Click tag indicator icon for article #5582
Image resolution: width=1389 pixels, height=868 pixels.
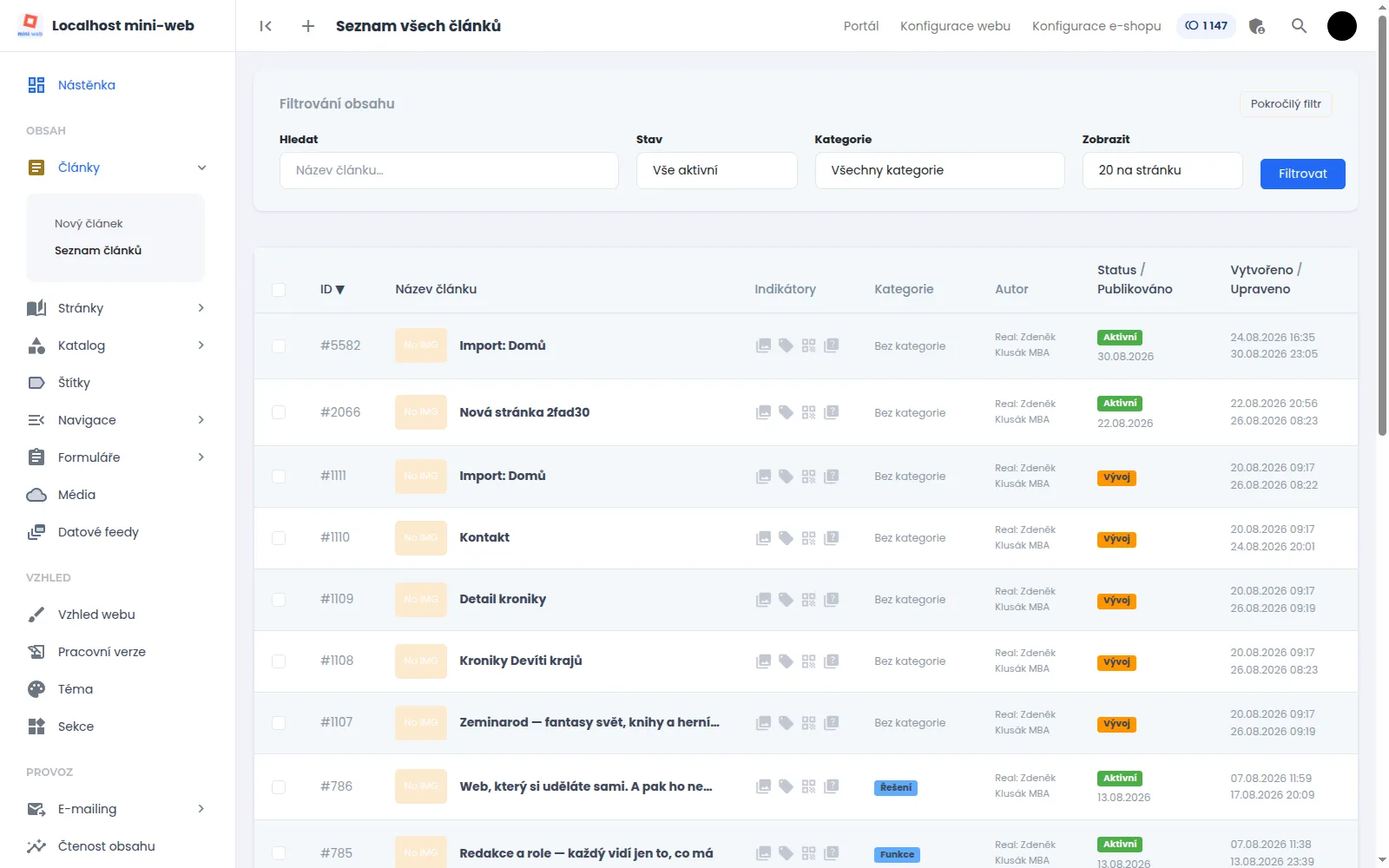pyautogui.click(x=786, y=345)
